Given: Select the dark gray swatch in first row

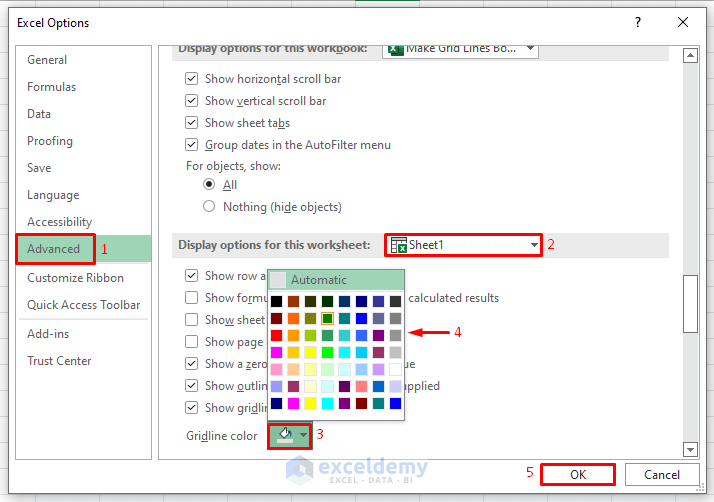Looking at the screenshot, I should coord(396,301).
